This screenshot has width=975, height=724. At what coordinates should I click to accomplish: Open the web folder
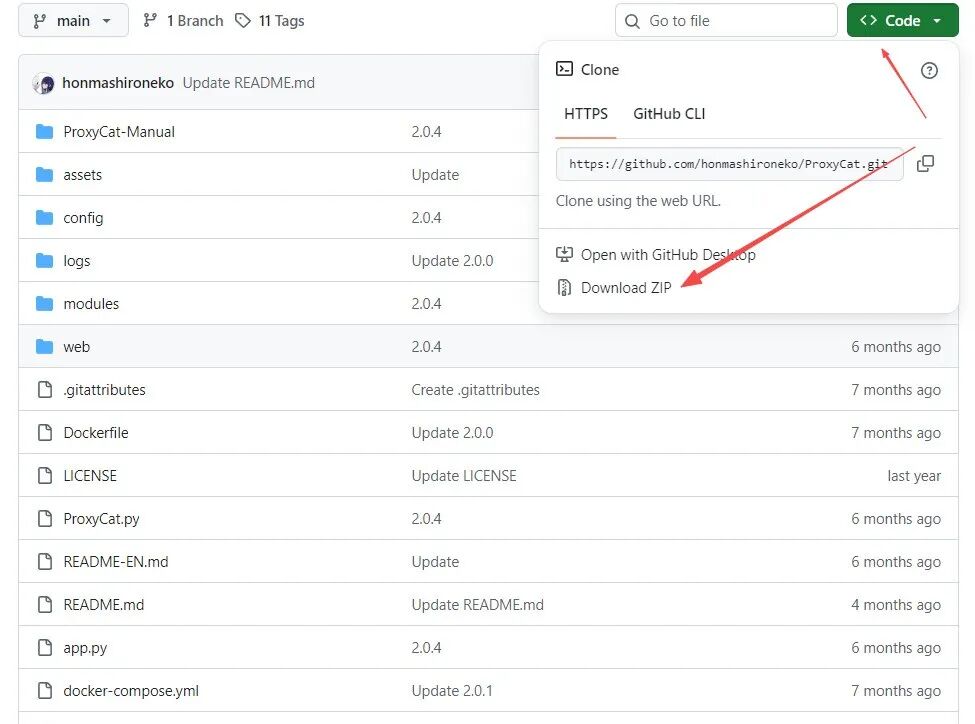coord(76,346)
